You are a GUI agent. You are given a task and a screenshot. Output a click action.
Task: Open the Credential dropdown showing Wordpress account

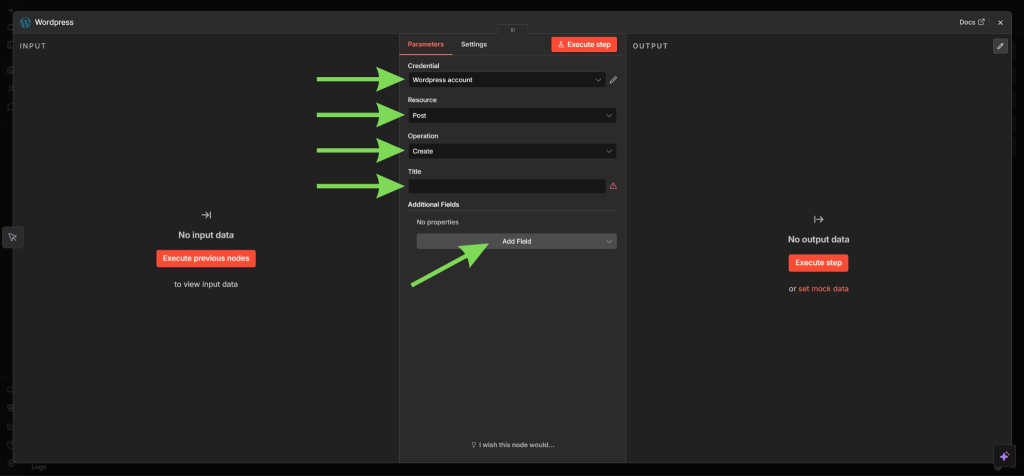(506, 80)
